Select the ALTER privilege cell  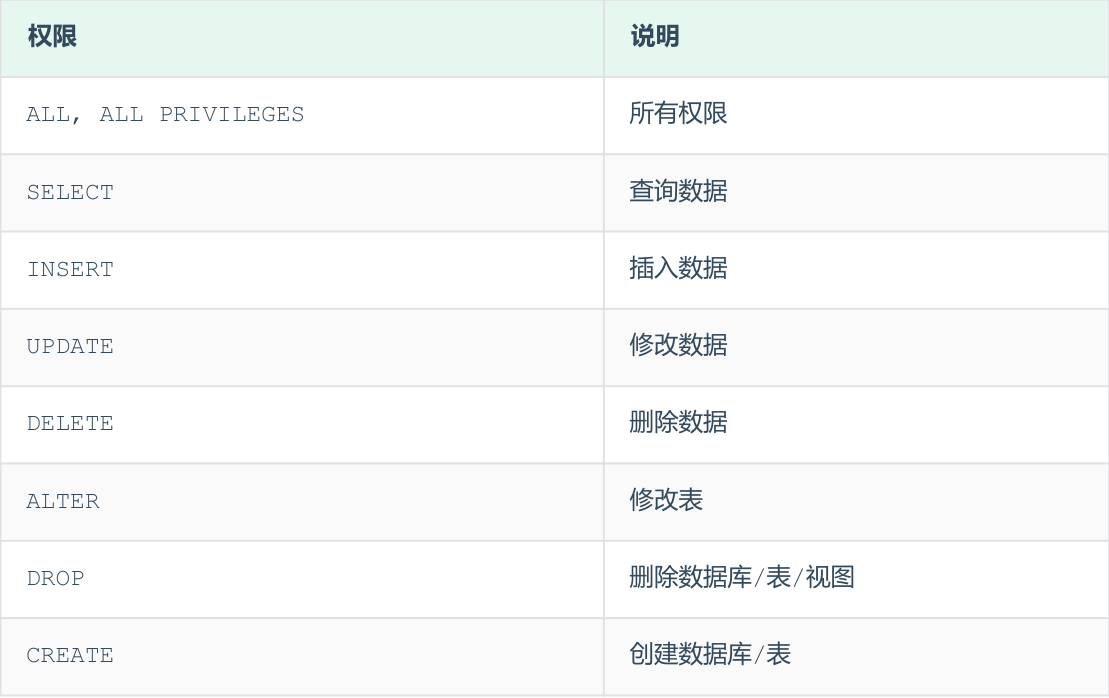click(x=63, y=501)
